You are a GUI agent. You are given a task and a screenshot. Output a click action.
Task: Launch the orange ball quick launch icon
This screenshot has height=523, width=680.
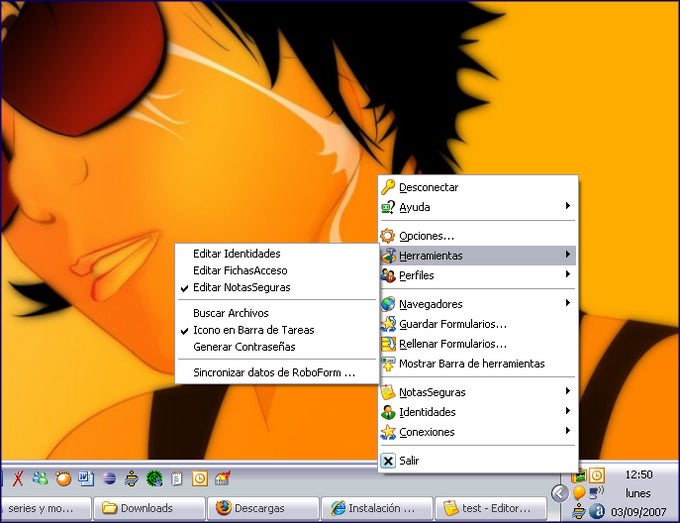pyautogui.click(x=63, y=479)
